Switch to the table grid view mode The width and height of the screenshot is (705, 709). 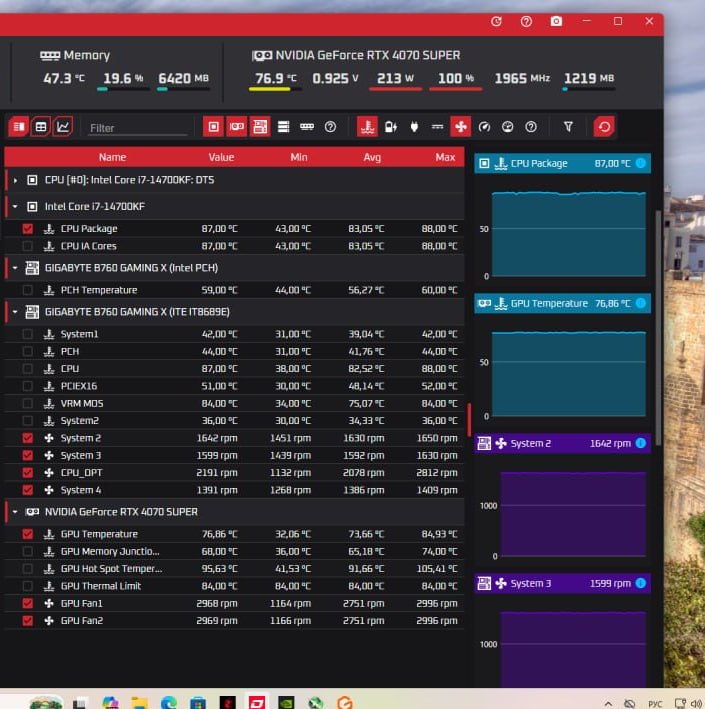(41, 127)
